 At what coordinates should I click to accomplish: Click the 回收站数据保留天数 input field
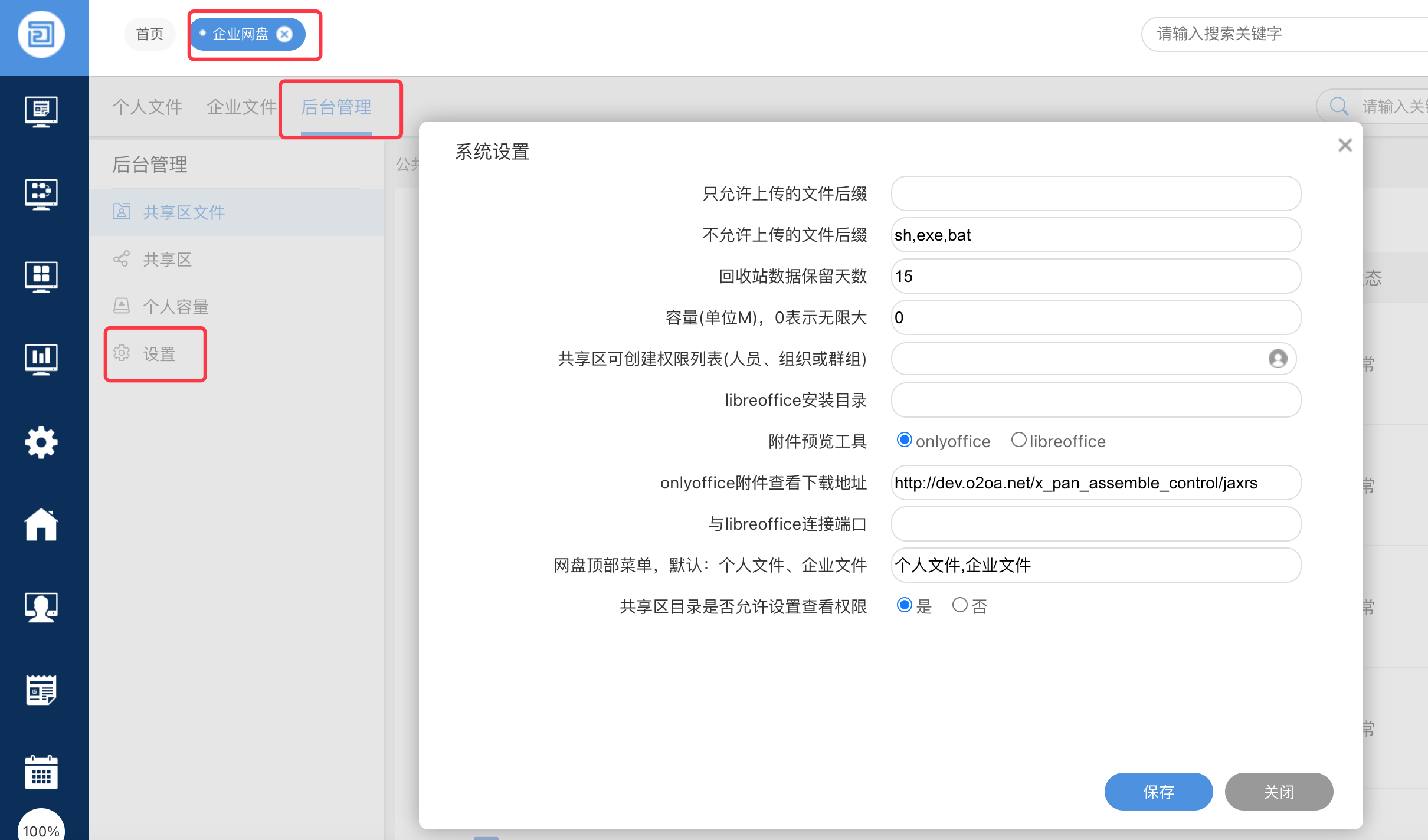[1095, 276]
